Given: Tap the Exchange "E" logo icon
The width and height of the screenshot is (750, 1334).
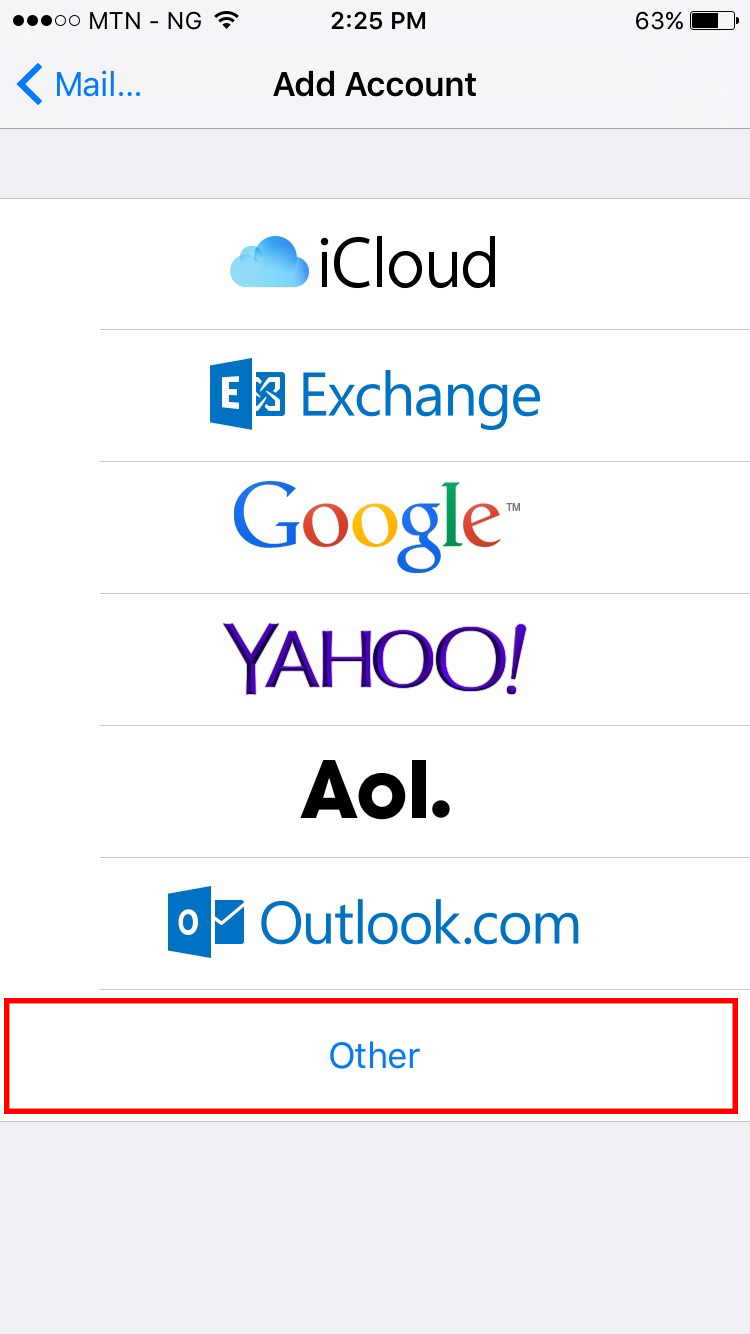Looking at the screenshot, I should pos(247,395).
